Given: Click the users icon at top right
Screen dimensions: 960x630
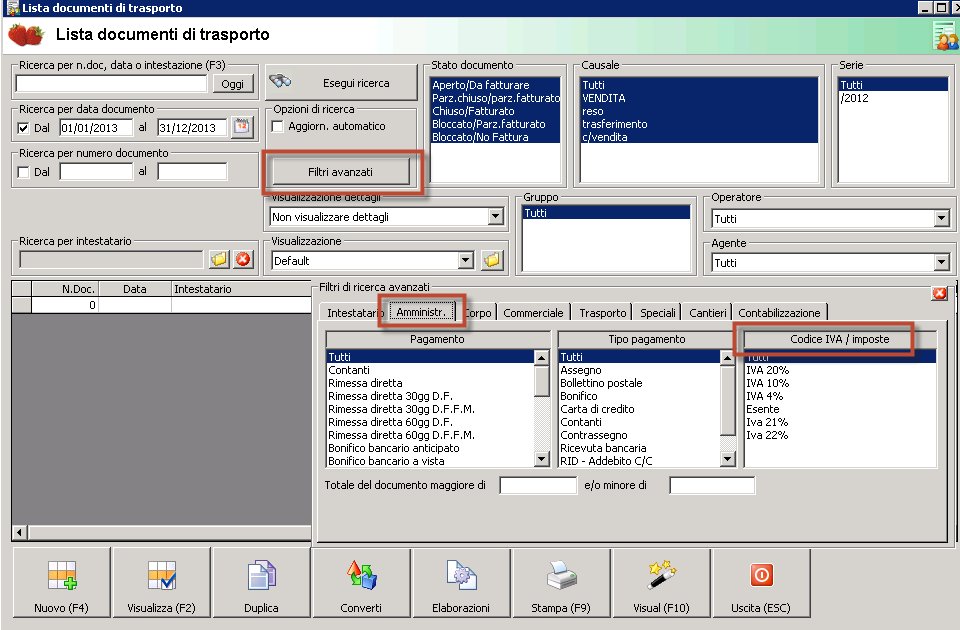Looking at the screenshot, I should pyautogui.click(x=945, y=36).
